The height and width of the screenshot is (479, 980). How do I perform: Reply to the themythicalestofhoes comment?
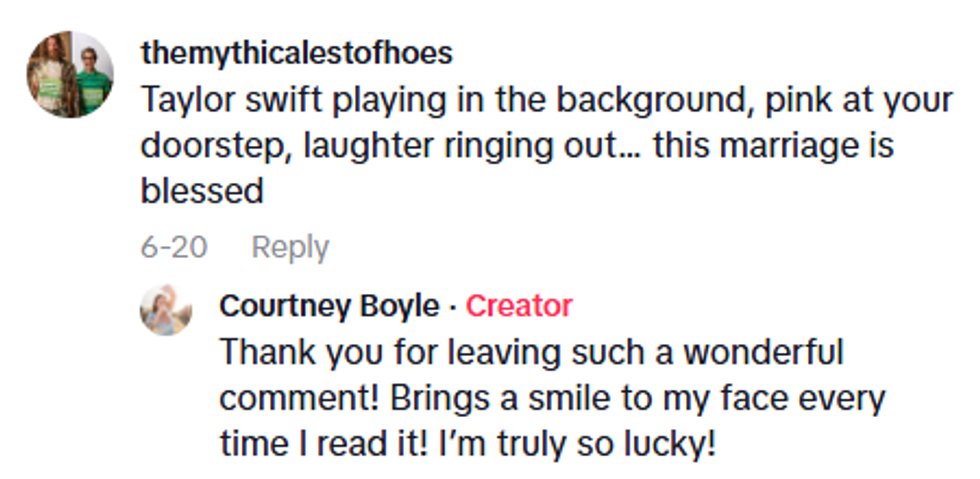[290, 247]
